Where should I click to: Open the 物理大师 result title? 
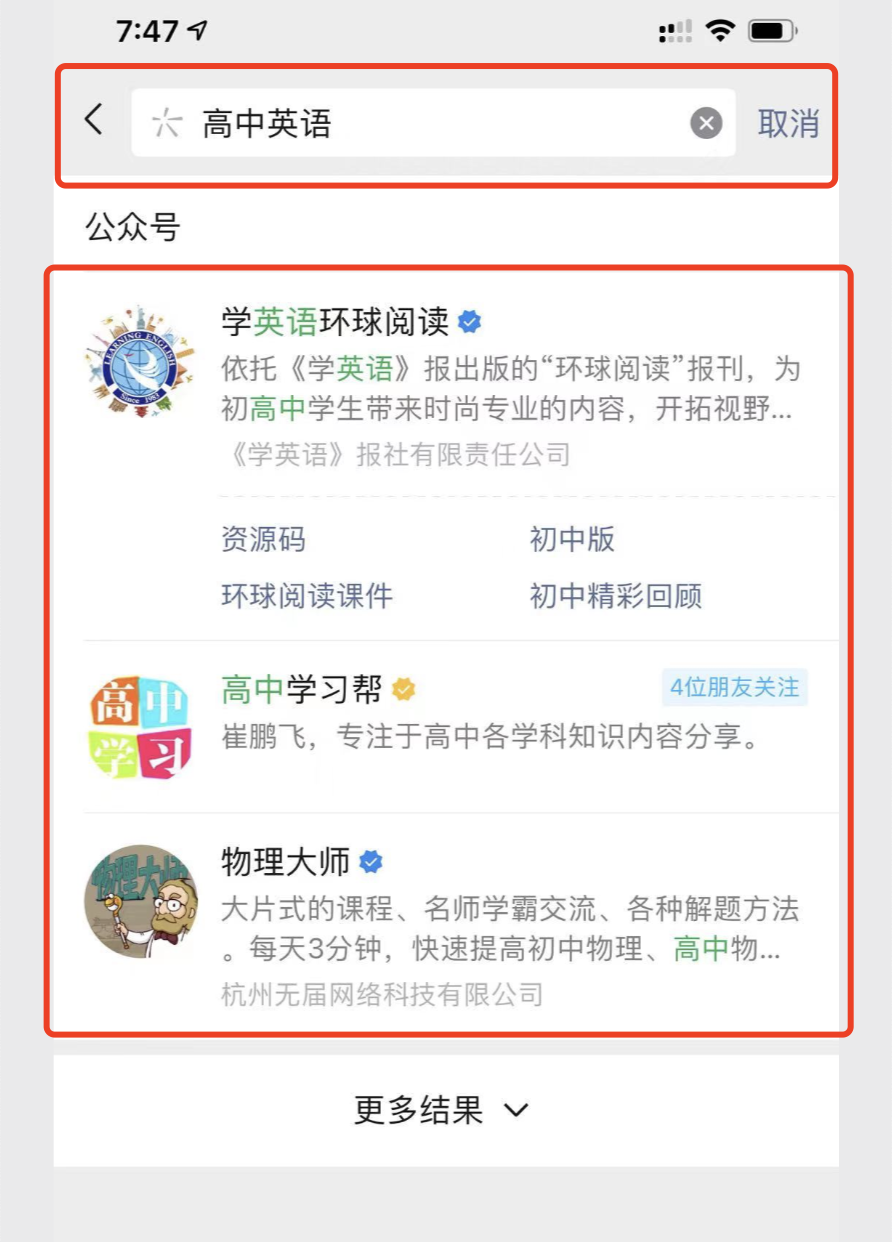pyautogui.click(x=286, y=862)
